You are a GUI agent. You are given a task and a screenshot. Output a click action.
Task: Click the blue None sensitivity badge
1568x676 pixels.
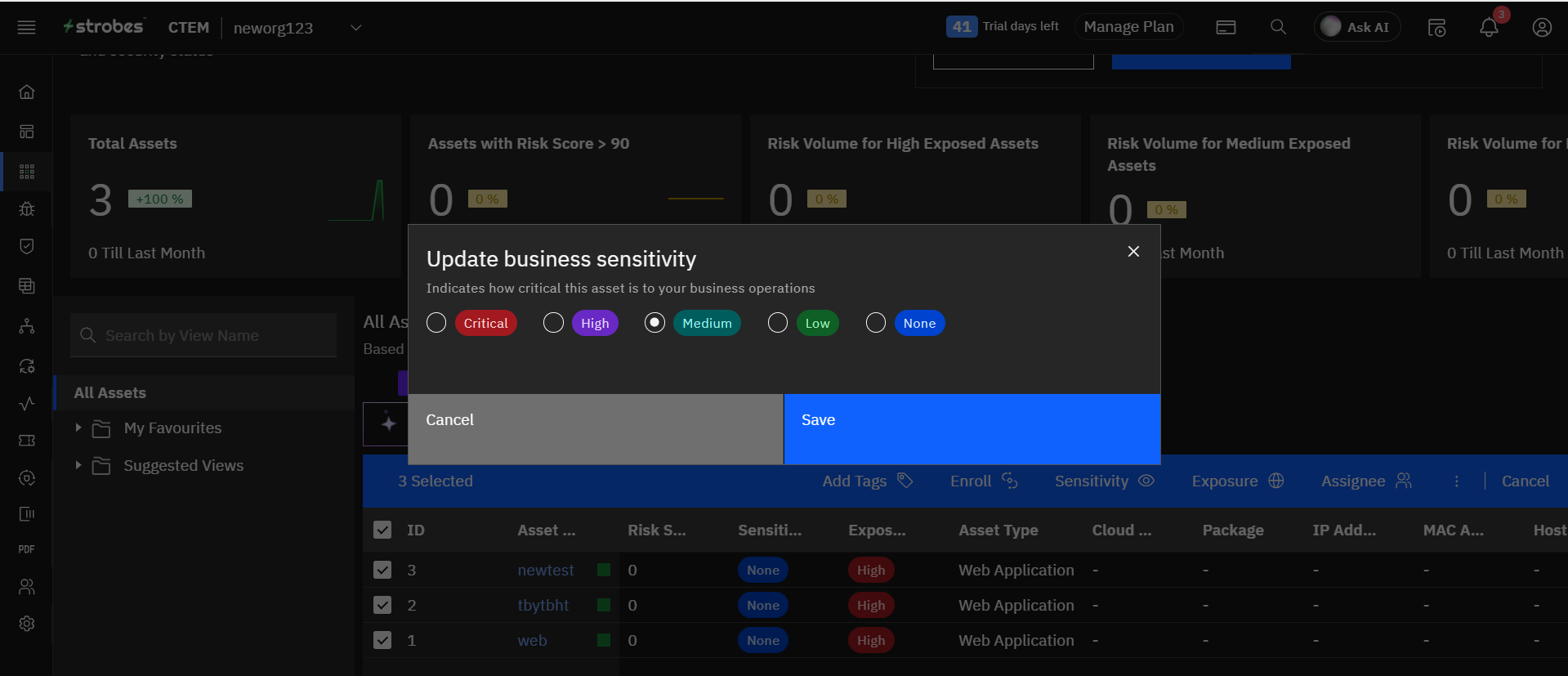point(919,323)
